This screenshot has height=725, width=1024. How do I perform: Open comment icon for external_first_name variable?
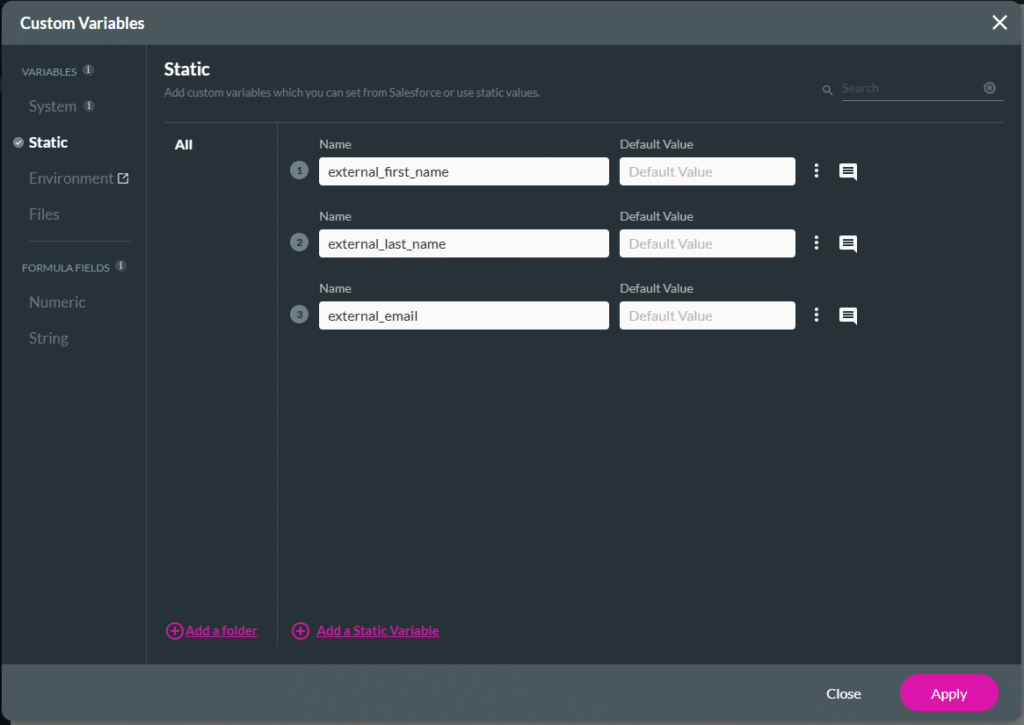point(848,172)
